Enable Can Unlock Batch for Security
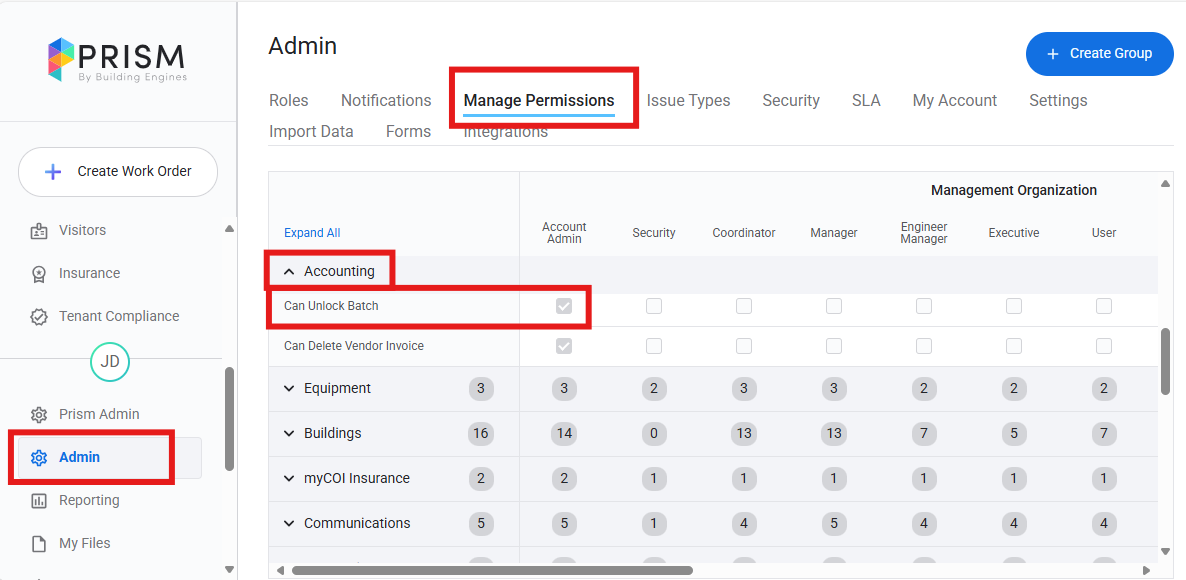 pyautogui.click(x=654, y=306)
